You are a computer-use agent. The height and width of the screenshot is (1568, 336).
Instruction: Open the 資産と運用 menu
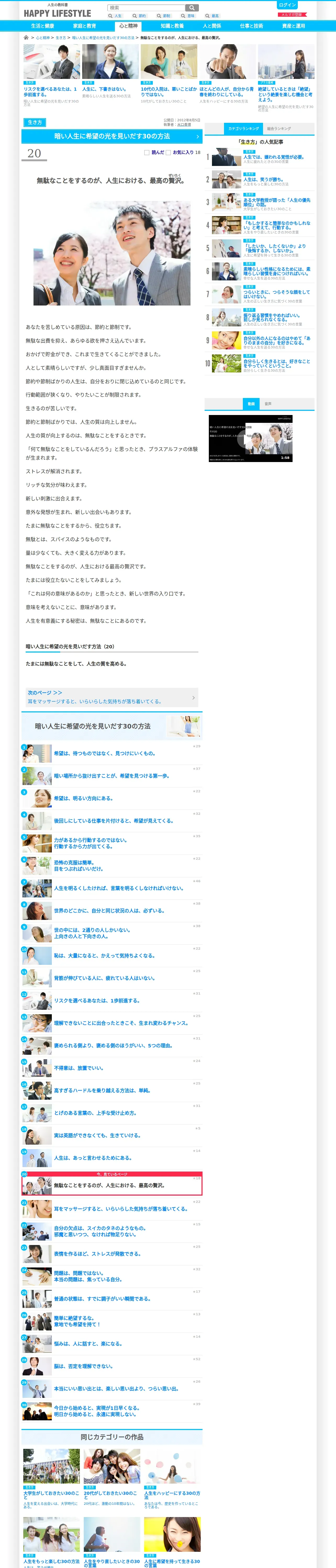click(x=293, y=26)
